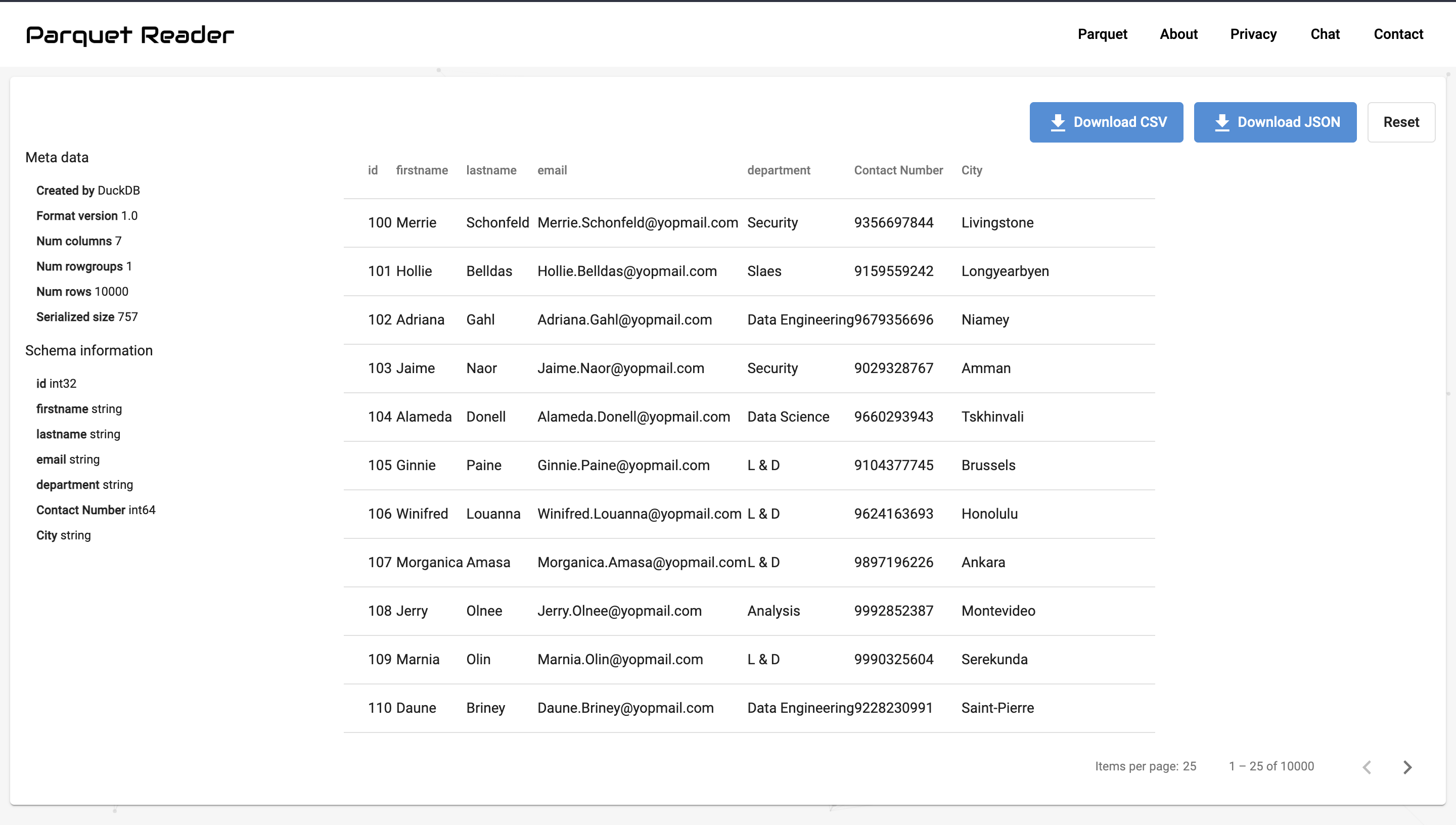Go to the next page using right chevron
Image resolution: width=1456 pixels, height=825 pixels.
point(1407,767)
